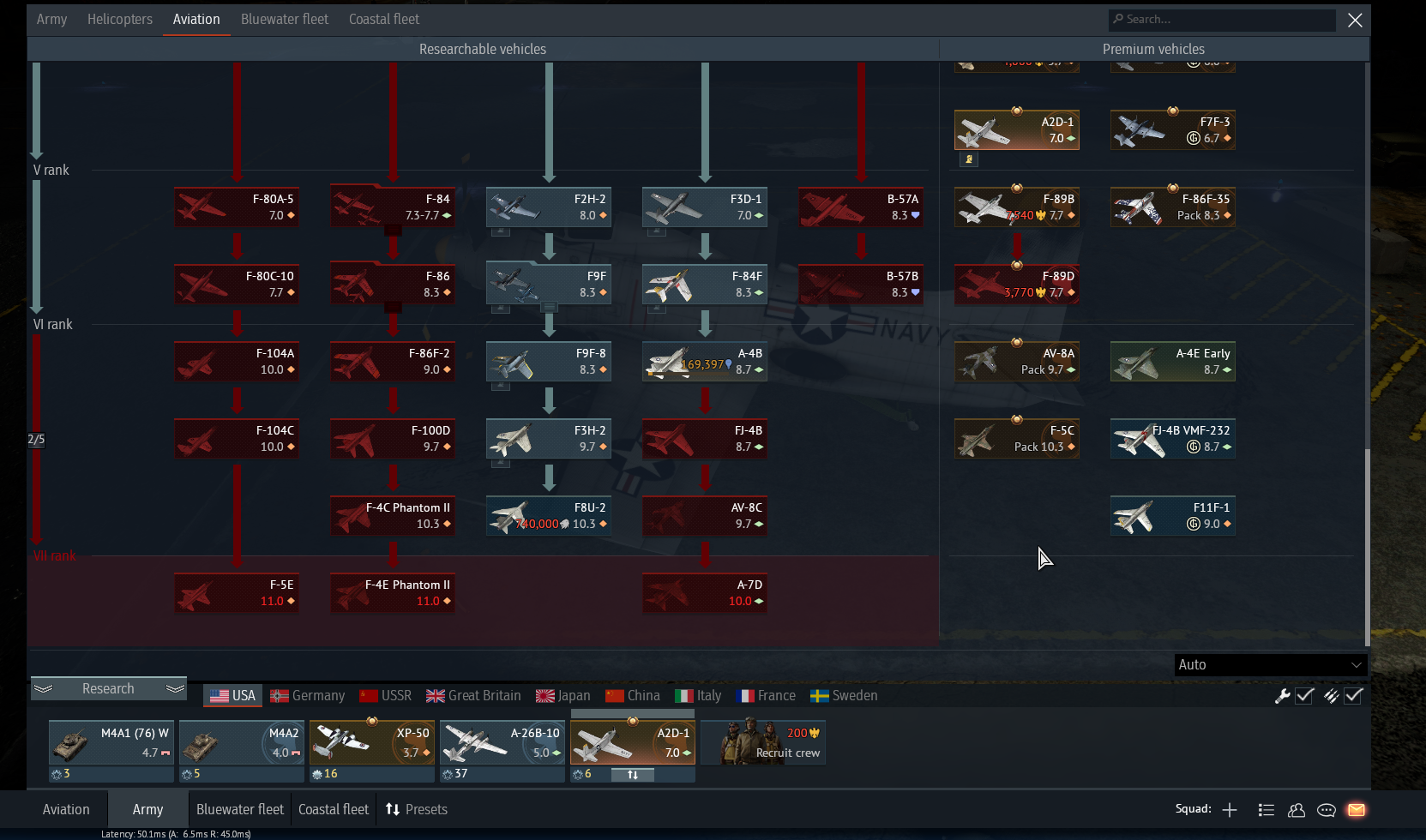Select the F11F-1 premium card
This screenshot has width=1426, height=840.
pos(1173,516)
